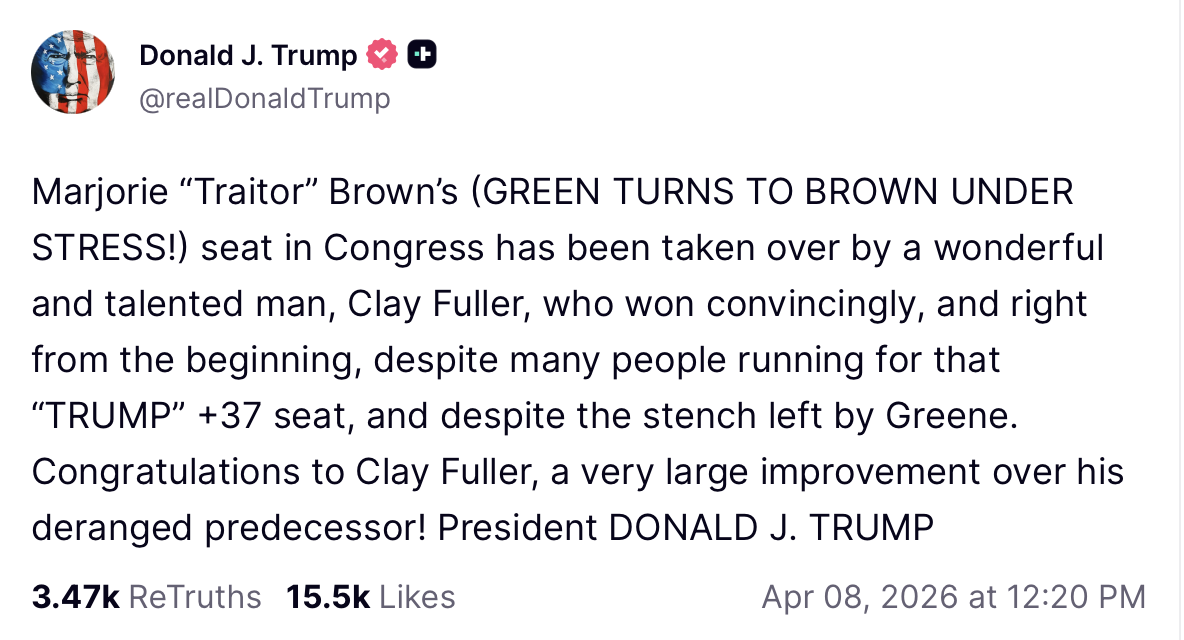Viewport: 1184px width, 640px height.
Task: View the 15.5k Likes list
Action: click(x=370, y=597)
